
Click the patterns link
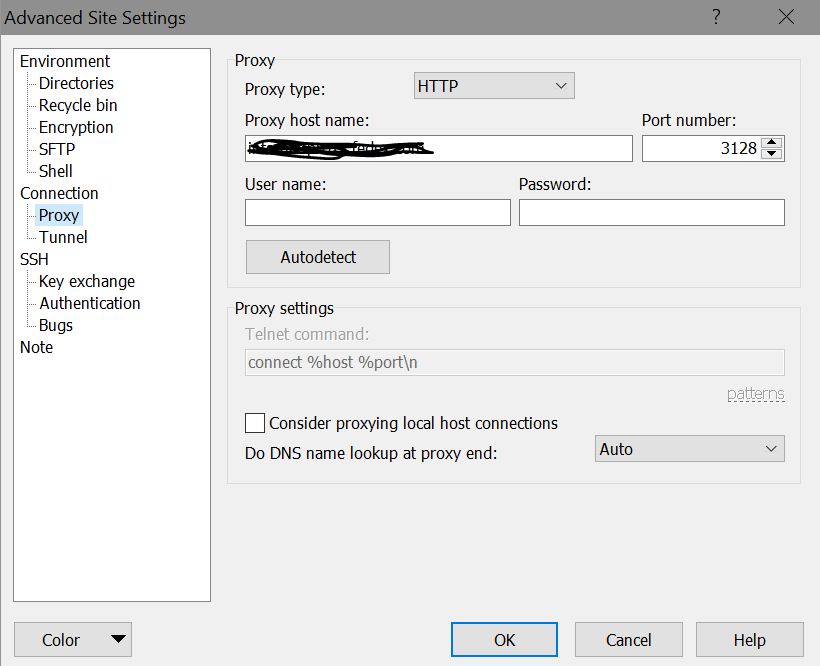756,393
